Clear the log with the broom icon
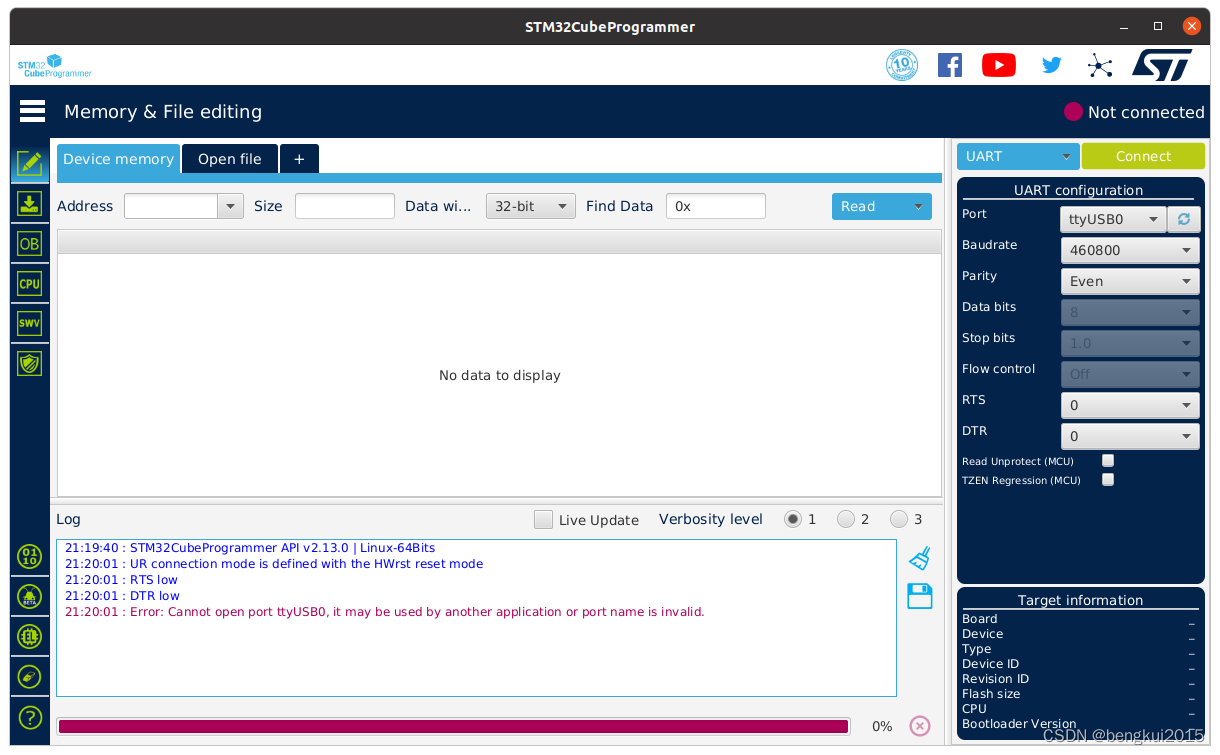Viewport: 1220px width, 755px height. click(x=919, y=558)
